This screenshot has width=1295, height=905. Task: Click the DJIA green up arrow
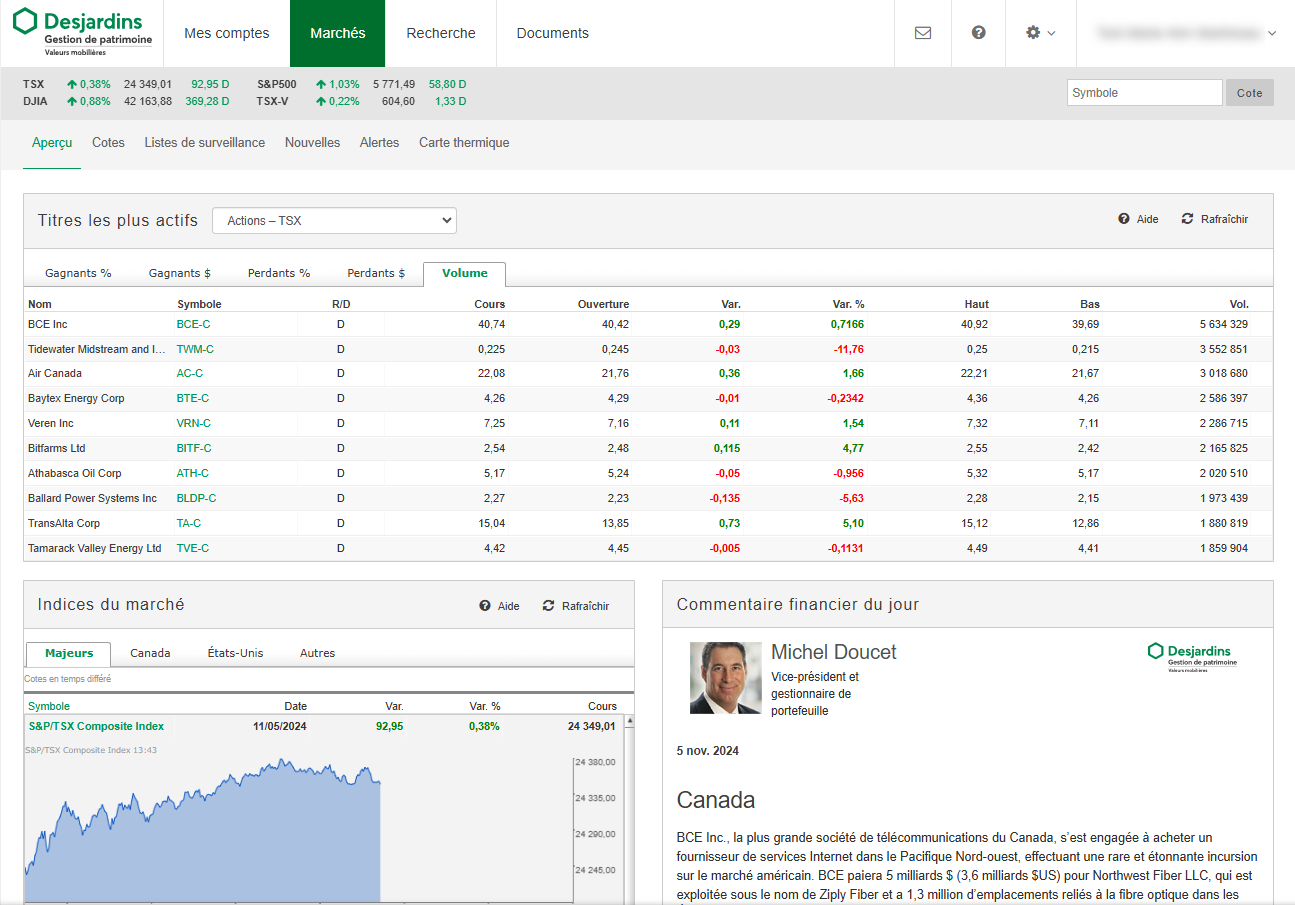[72, 101]
